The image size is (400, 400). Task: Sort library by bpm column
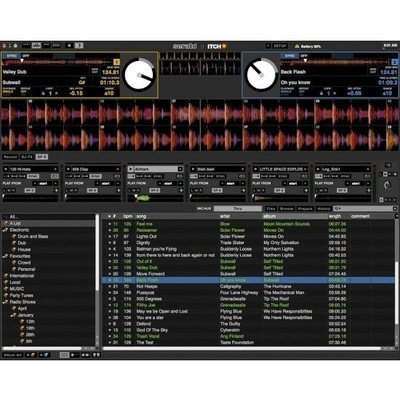(128, 216)
